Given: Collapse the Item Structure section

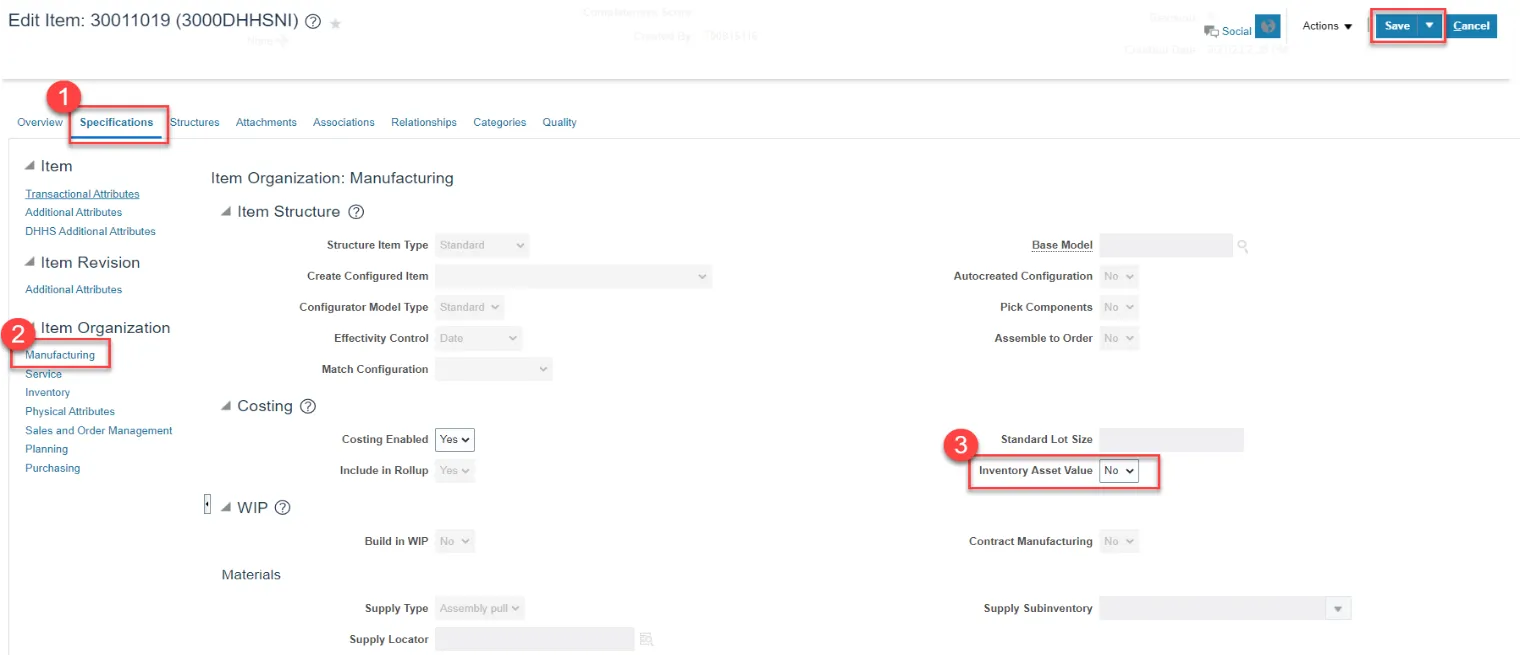Looking at the screenshot, I should coord(227,212).
